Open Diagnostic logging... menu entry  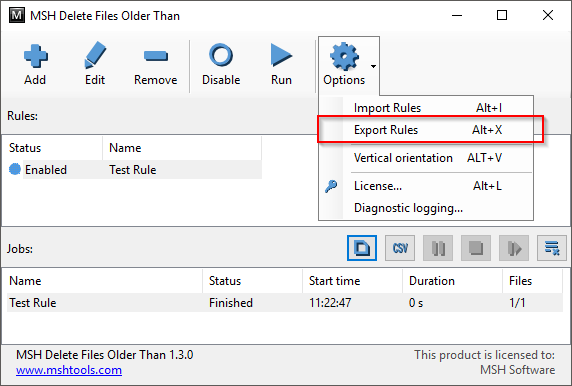426,208
